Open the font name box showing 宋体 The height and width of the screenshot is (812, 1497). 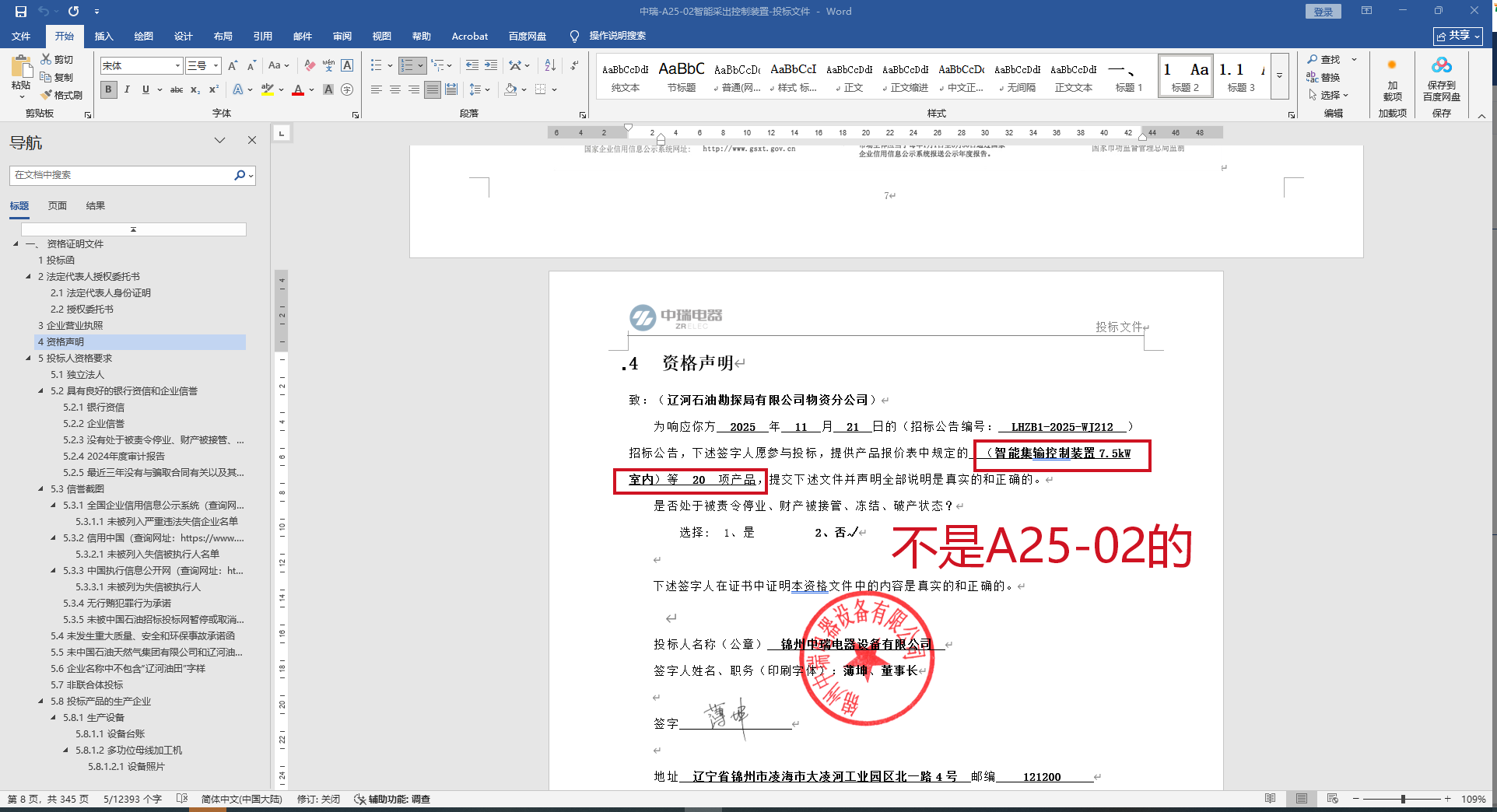pyautogui.click(x=142, y=66)
